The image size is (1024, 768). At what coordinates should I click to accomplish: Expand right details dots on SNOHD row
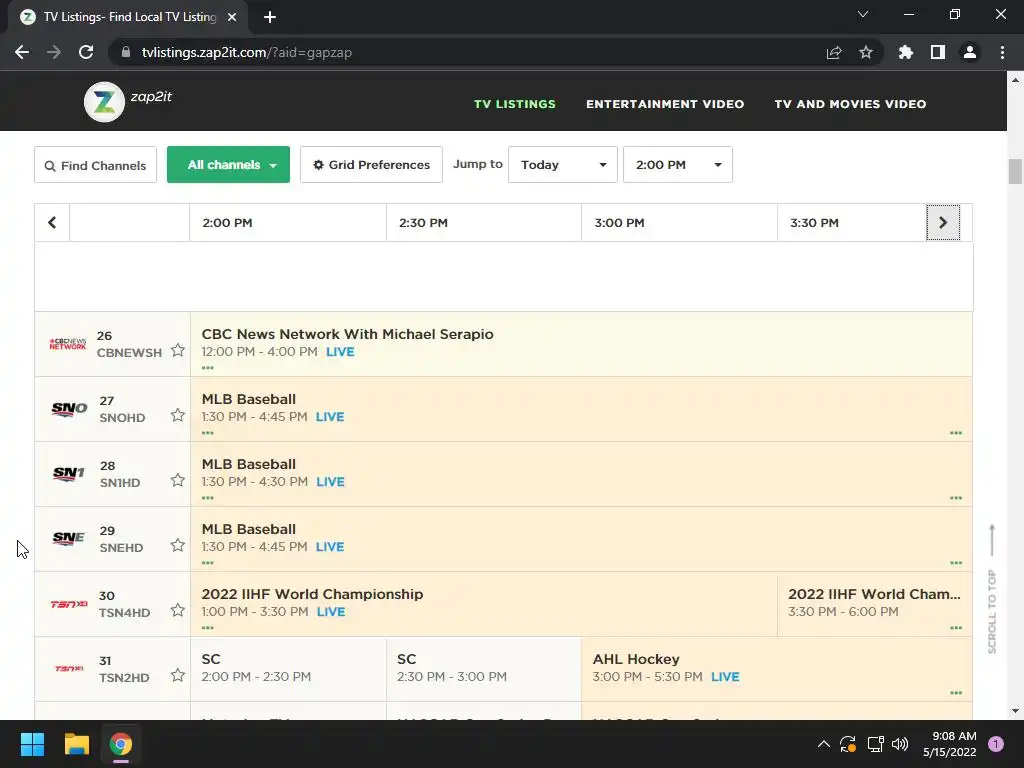(956, 433)
